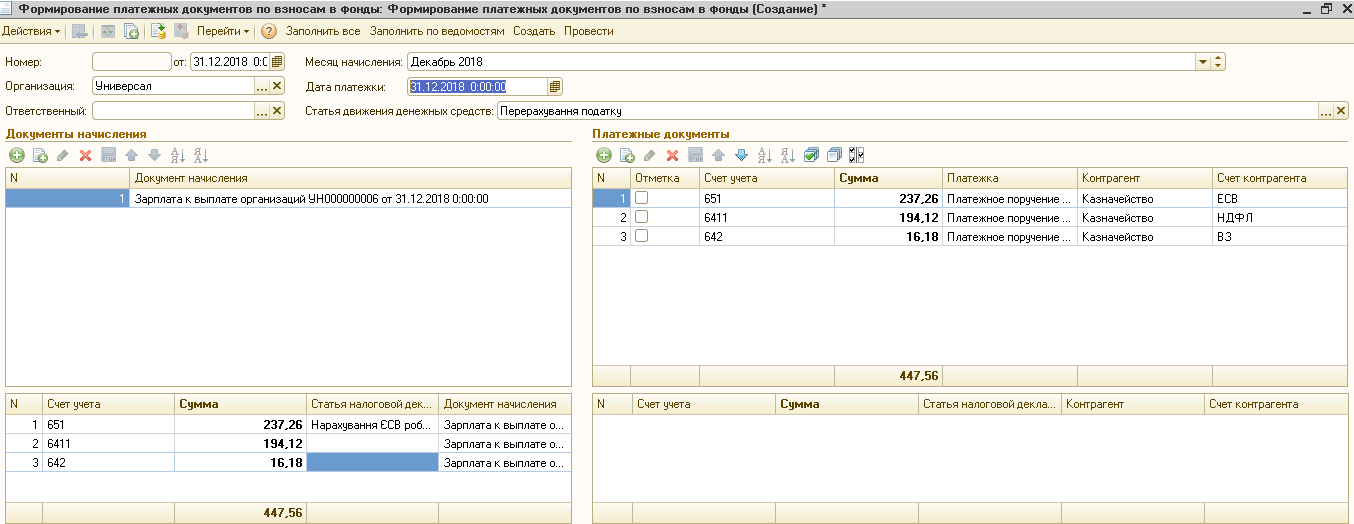Uncheck all marks in Платежные документы
The height and width of the screenshot is (524, 1354).
[833, 155]
